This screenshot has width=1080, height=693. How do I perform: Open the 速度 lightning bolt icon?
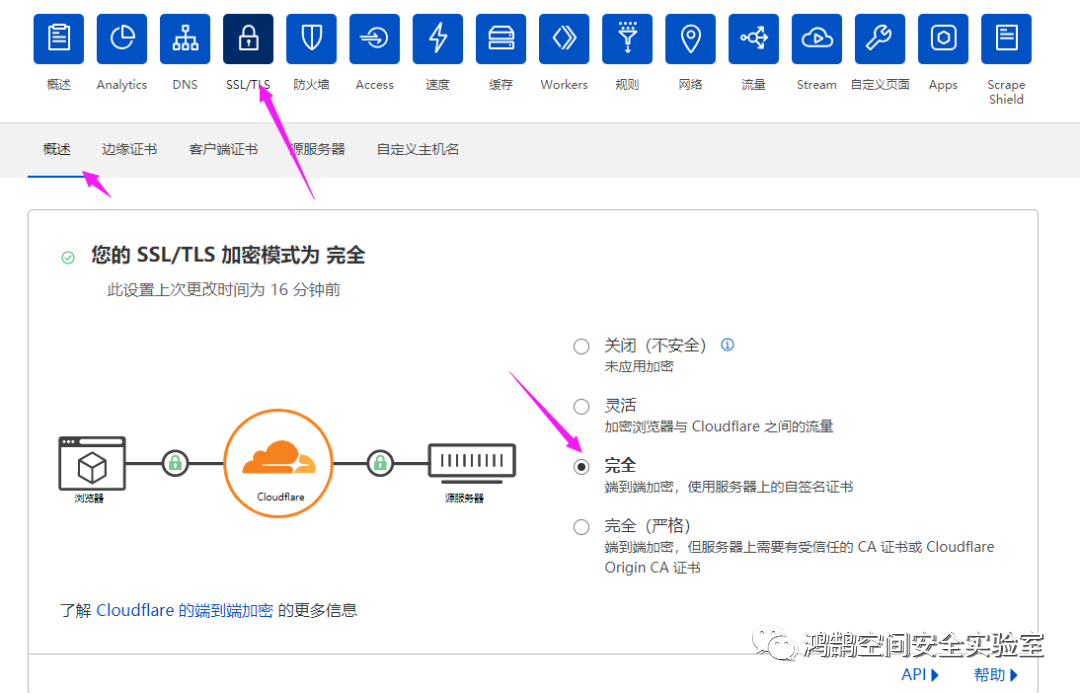437,39
